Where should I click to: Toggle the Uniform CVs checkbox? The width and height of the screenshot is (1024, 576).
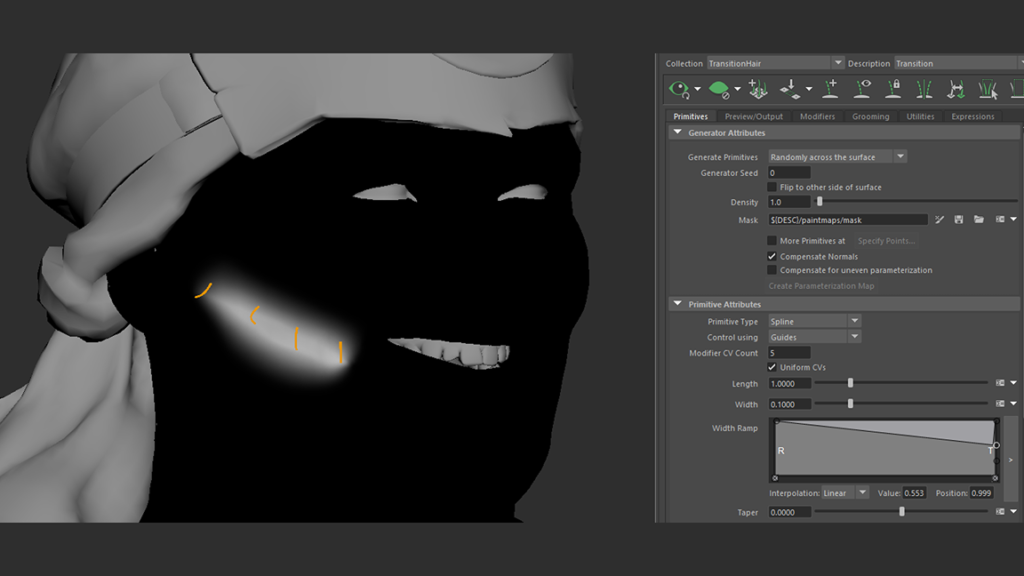[772, 367]
